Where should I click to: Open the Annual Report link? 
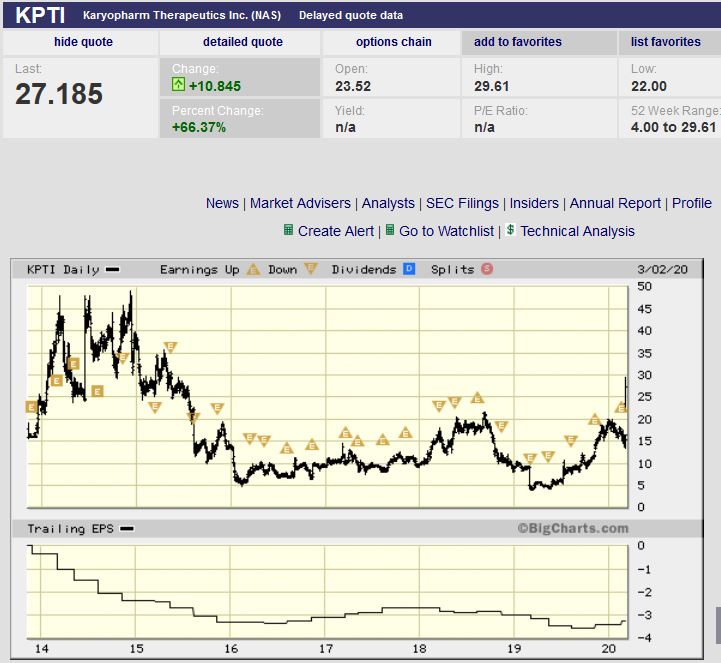tap(615, 203)
